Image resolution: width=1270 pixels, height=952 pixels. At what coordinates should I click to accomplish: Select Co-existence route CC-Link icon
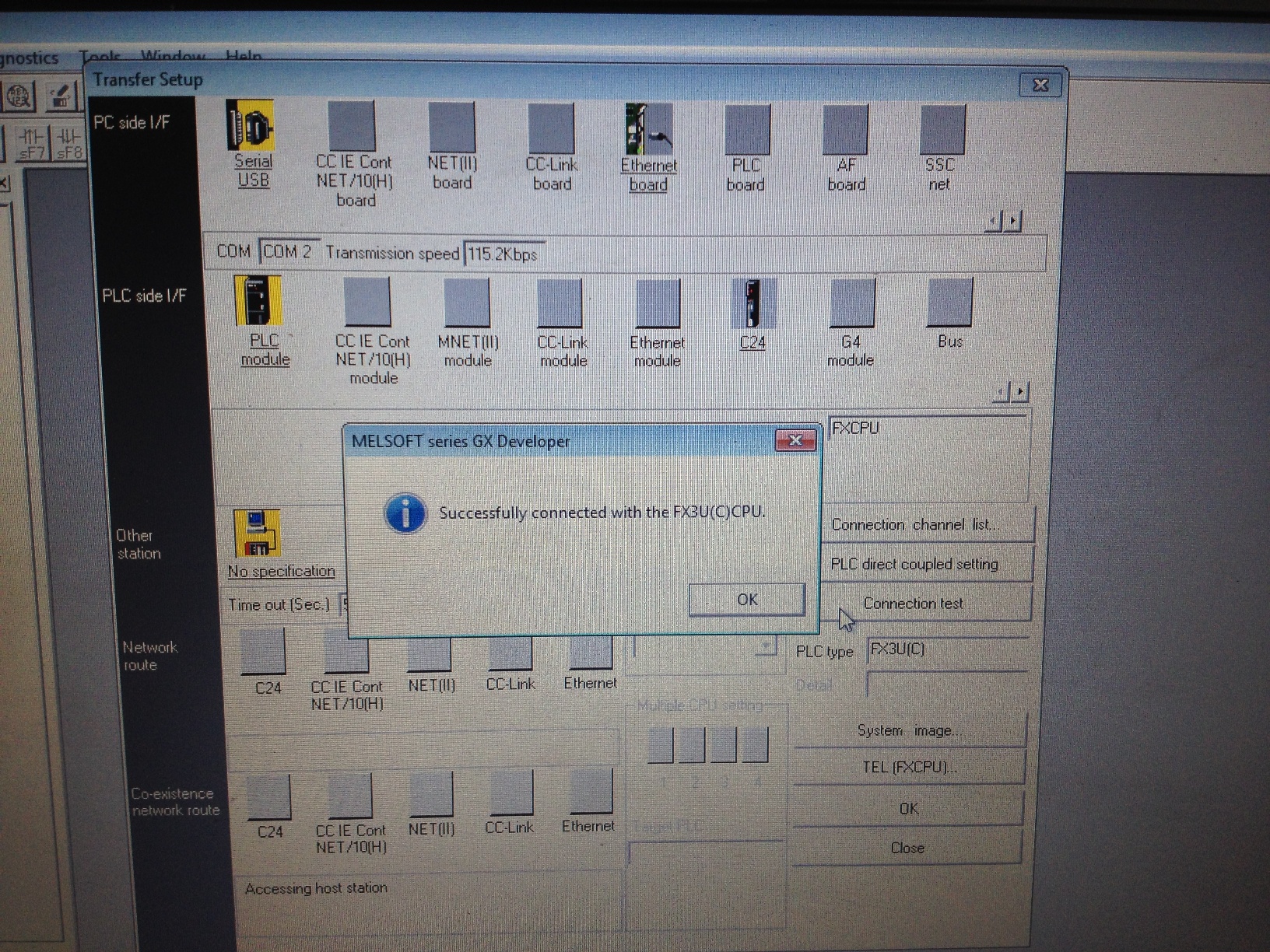click(x=510, y=793)
